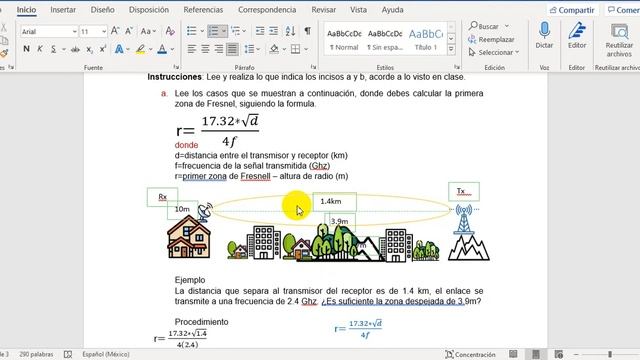Open line spacing options icon
The image size is (640, 360).
click(249, 49)
